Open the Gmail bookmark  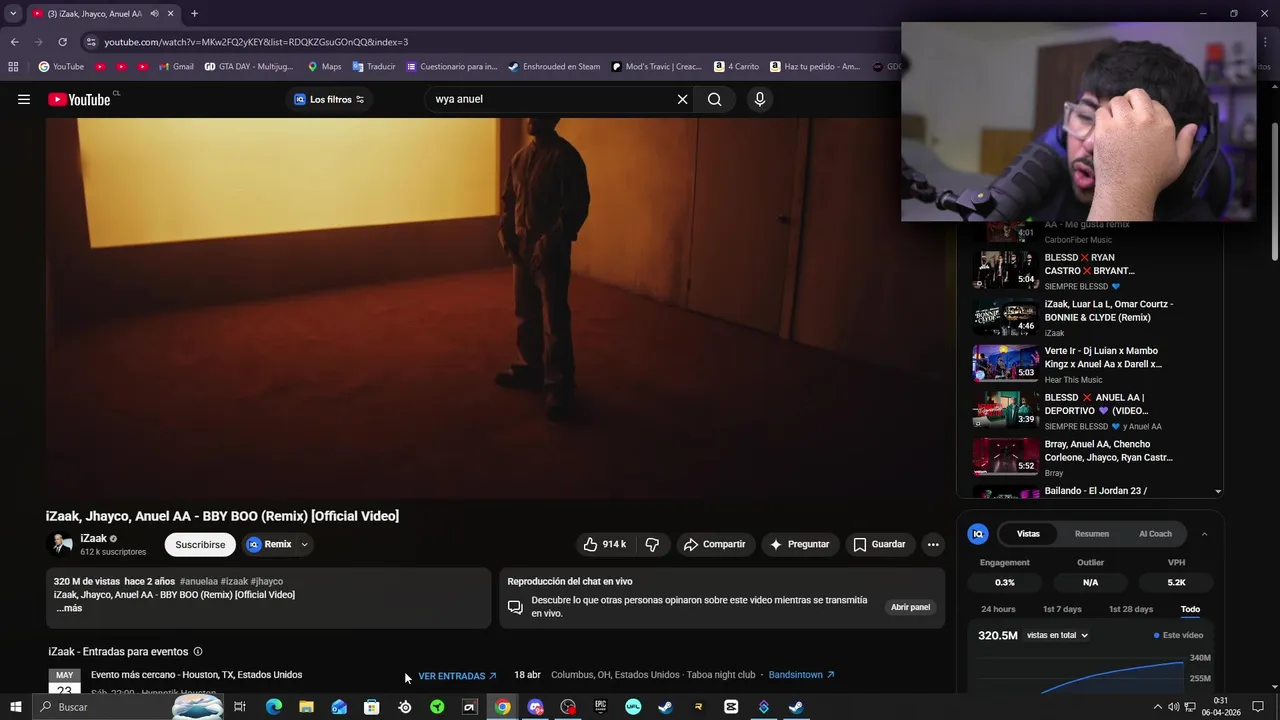(176, 67)
